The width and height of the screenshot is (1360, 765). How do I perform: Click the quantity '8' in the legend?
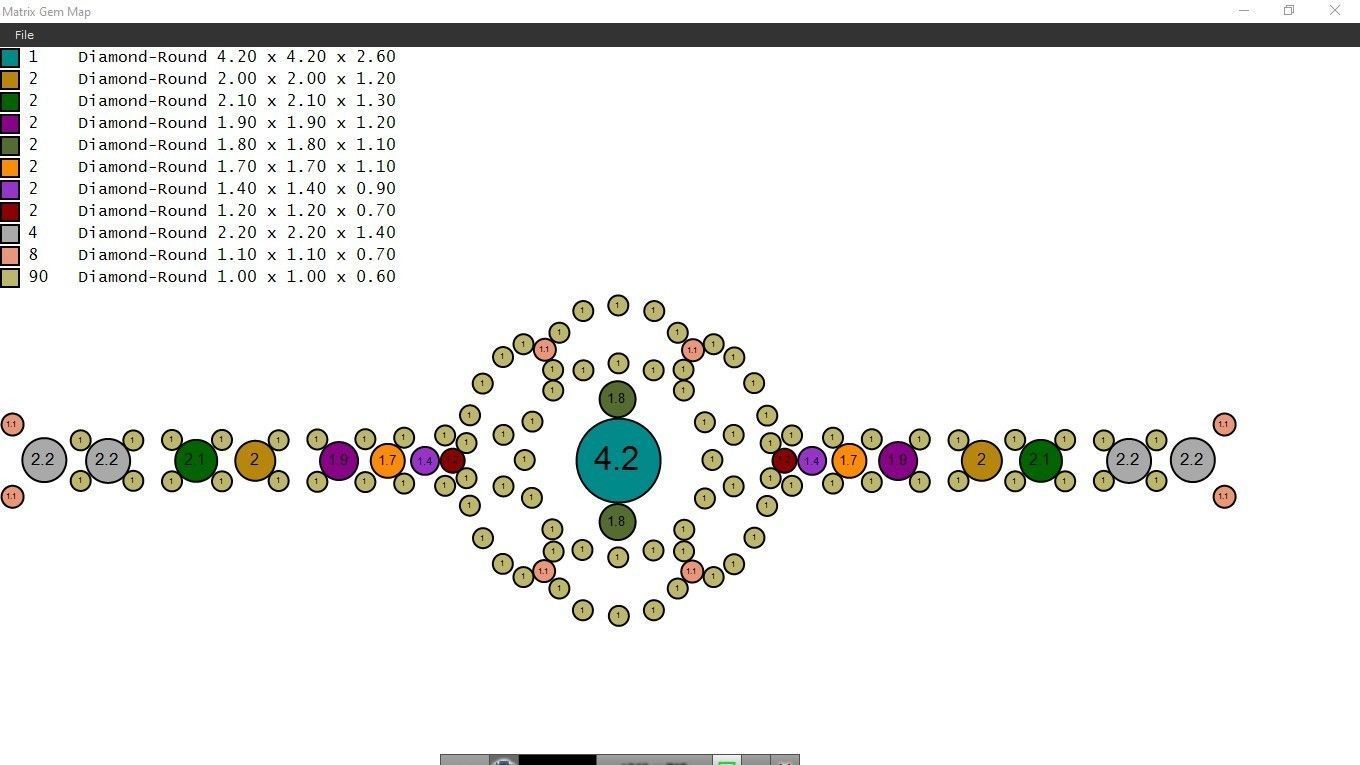[x=33, y=255]
